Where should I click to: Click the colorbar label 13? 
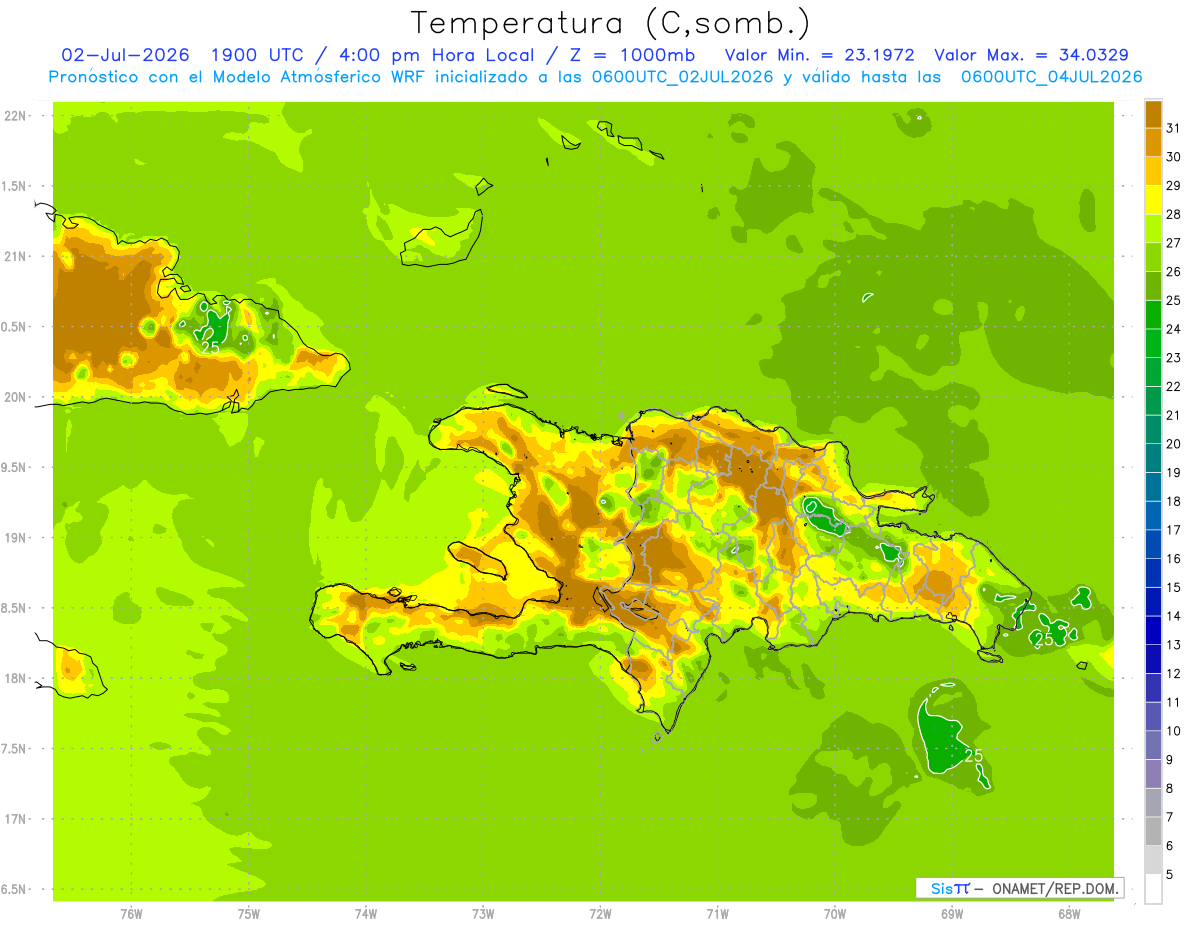tap(1173, 645)
